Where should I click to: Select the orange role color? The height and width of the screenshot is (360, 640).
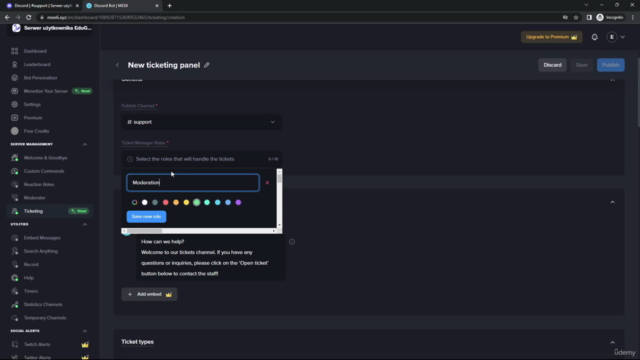(x=176, y=202)
